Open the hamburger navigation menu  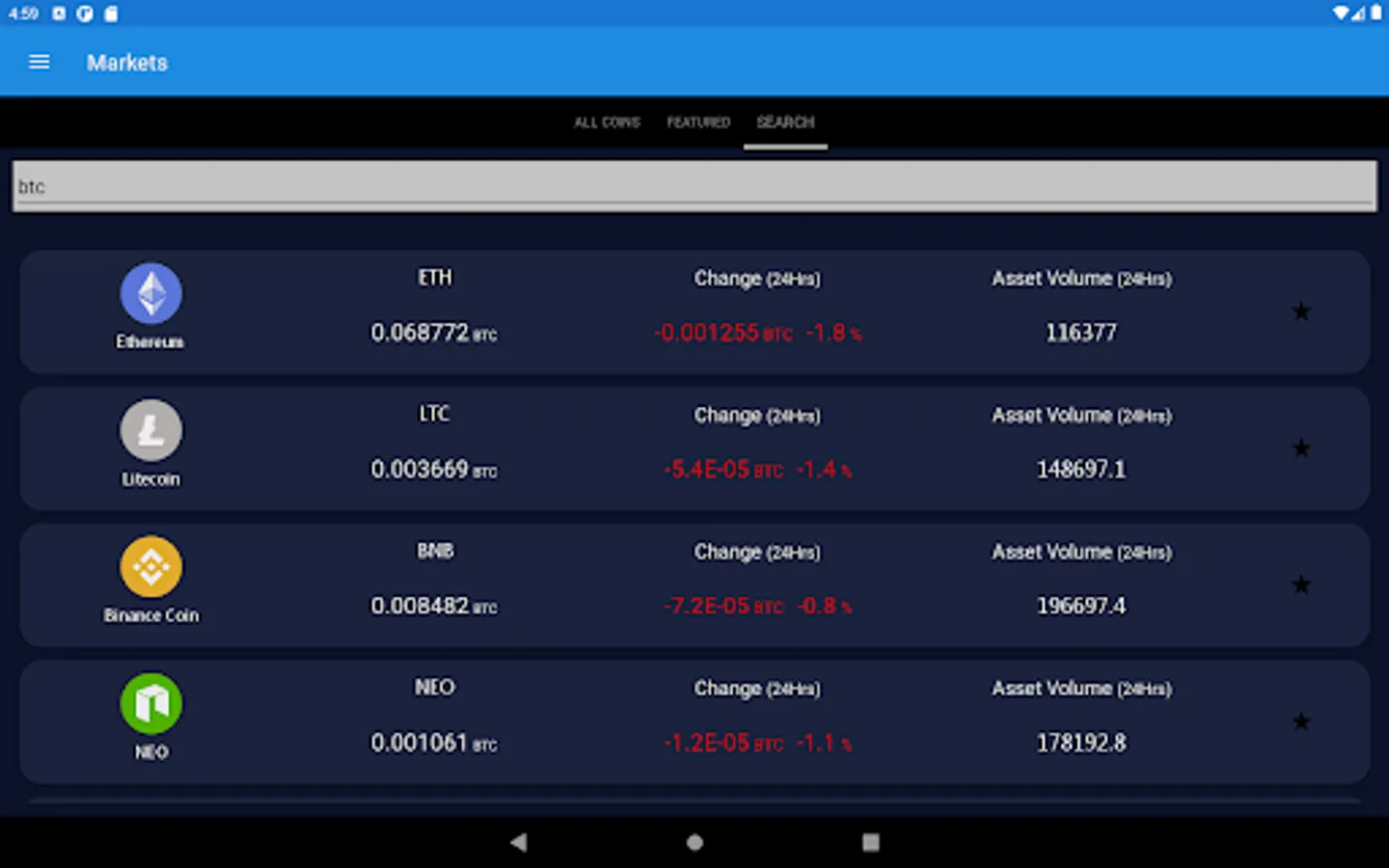click(x=40, y=63)
